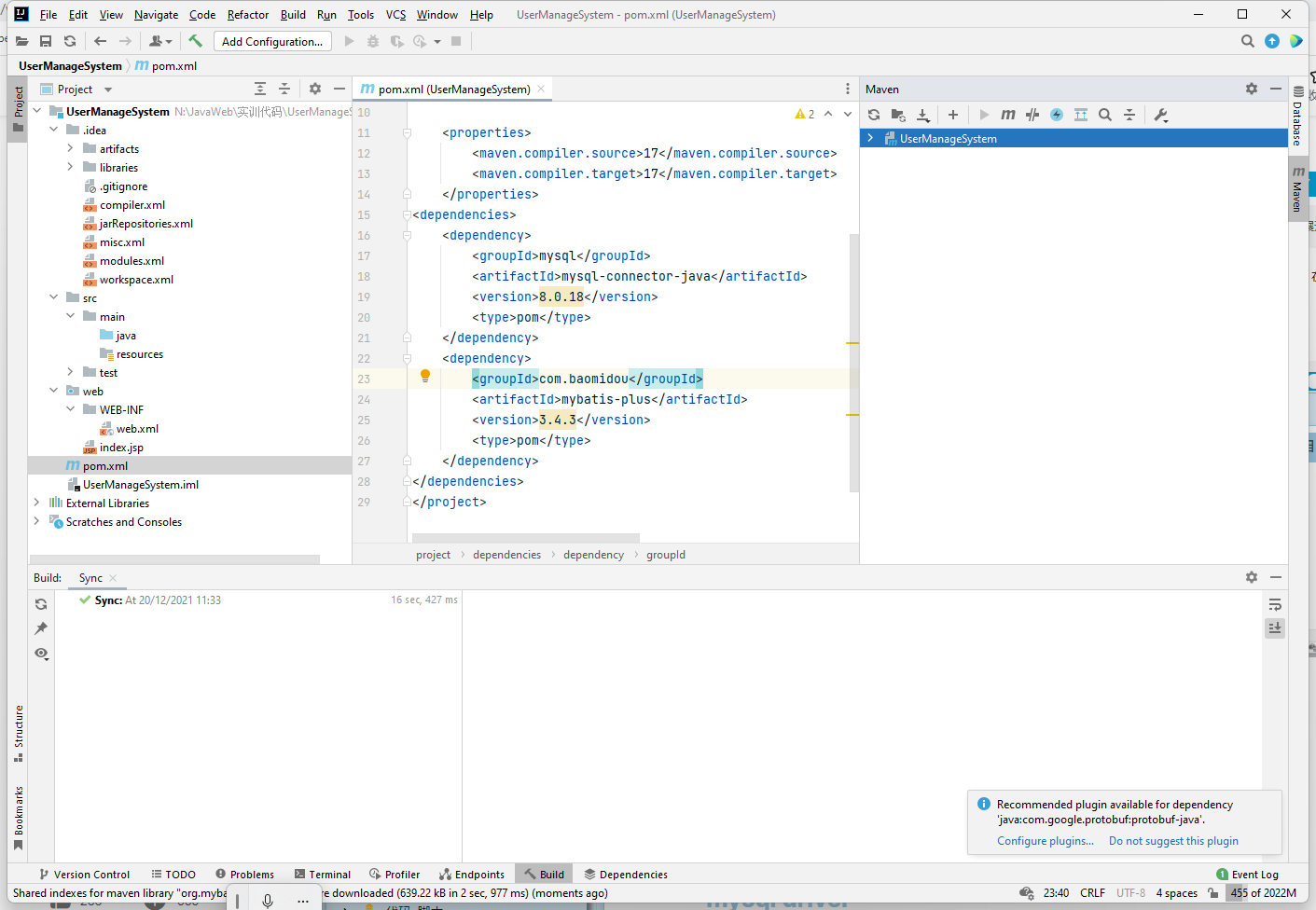1316x910 pixels.
Task: Toggle Maven Offline Mode icon
Action: [1032, 115]
